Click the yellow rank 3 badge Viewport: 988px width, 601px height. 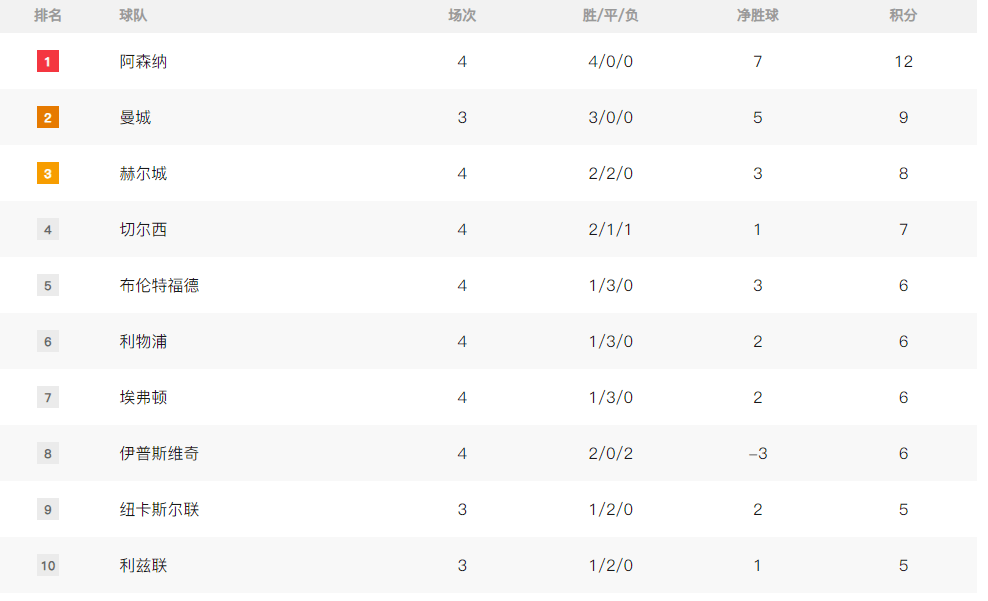point(48,173)
